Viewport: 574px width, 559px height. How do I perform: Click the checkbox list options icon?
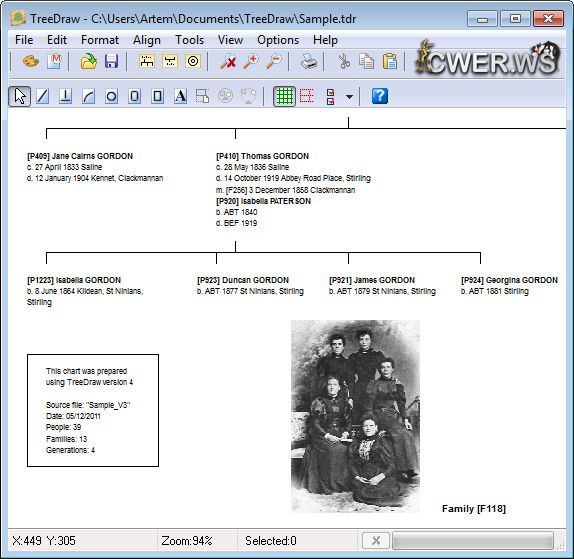click(x=330, y=97)
